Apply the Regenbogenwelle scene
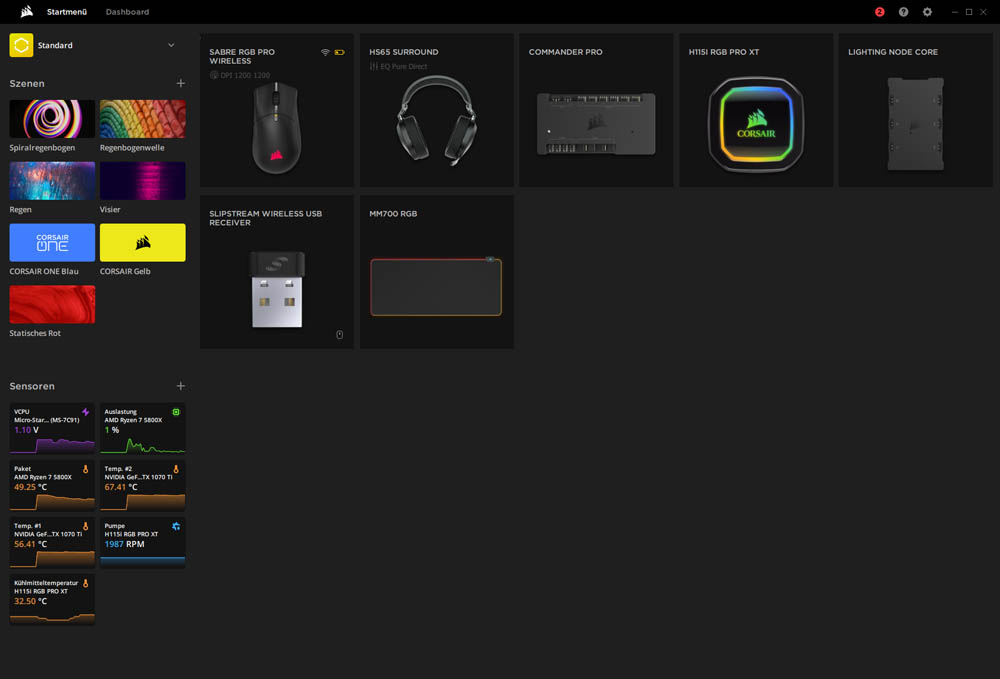1000x679 pixels. (x=143, y=119)
